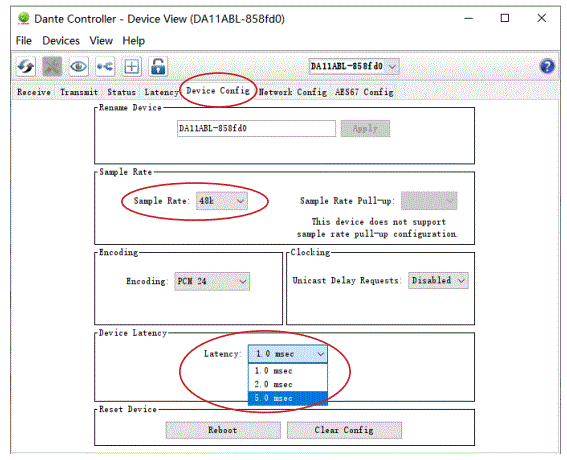Open the File menu
Screen dimensions: 567x460
click(24, 41)
